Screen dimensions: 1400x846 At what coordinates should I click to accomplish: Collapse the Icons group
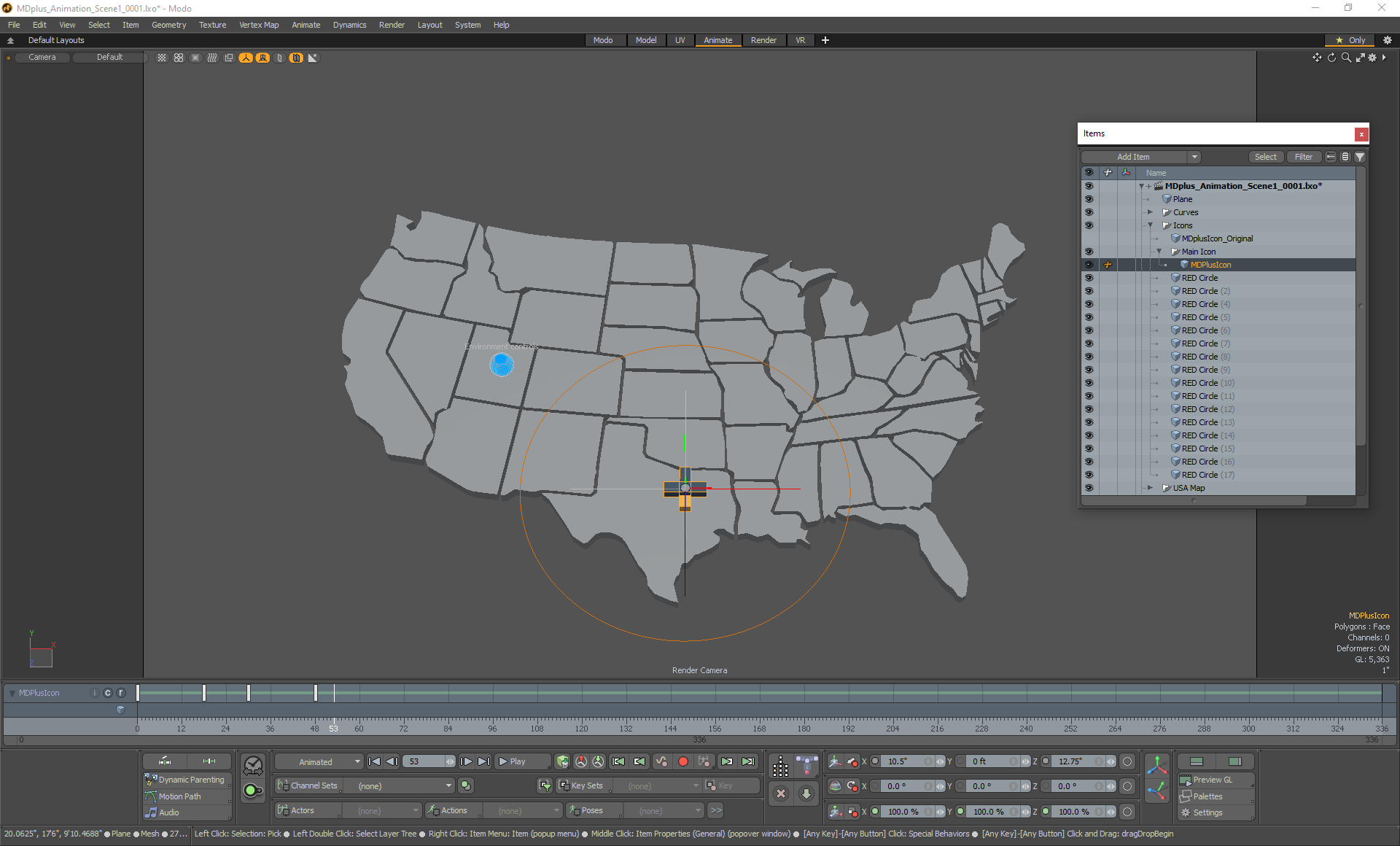click(x=1151, y=225)
